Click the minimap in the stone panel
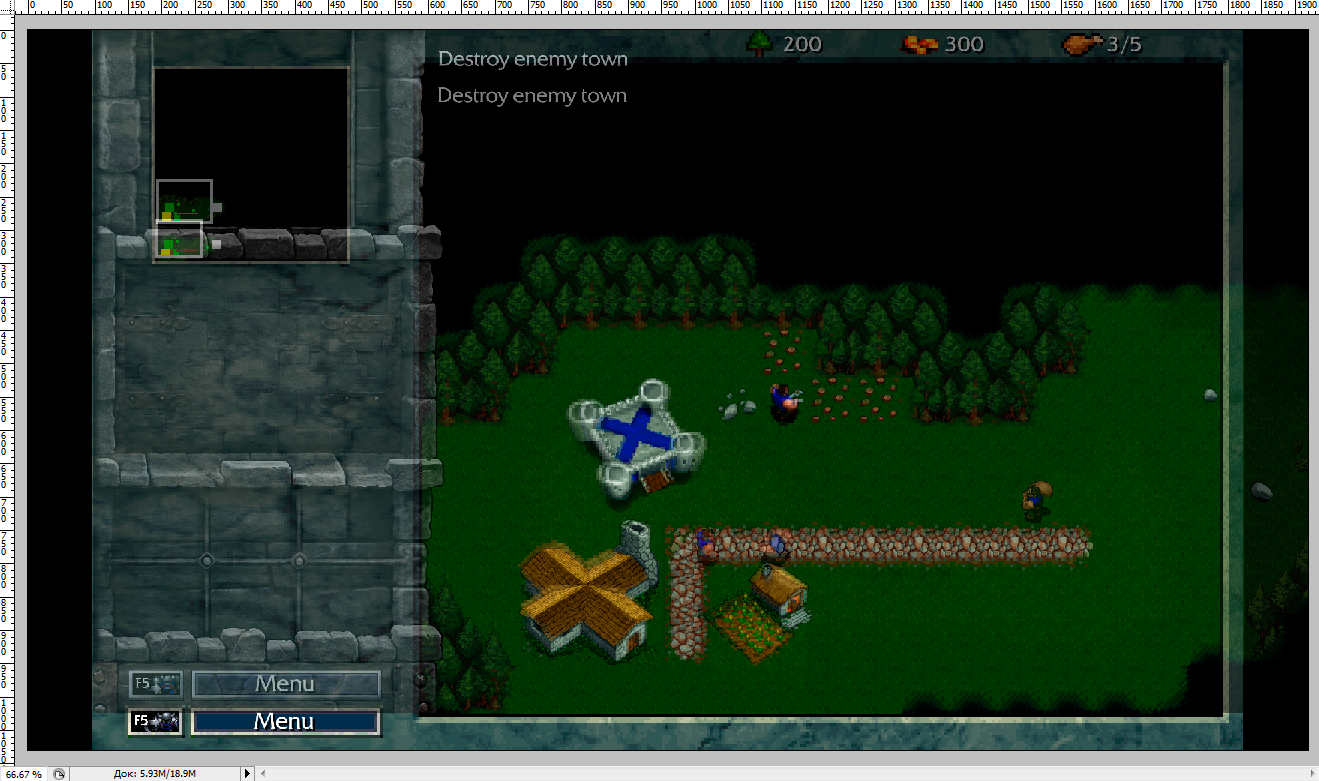 click(x=251, y=165)
